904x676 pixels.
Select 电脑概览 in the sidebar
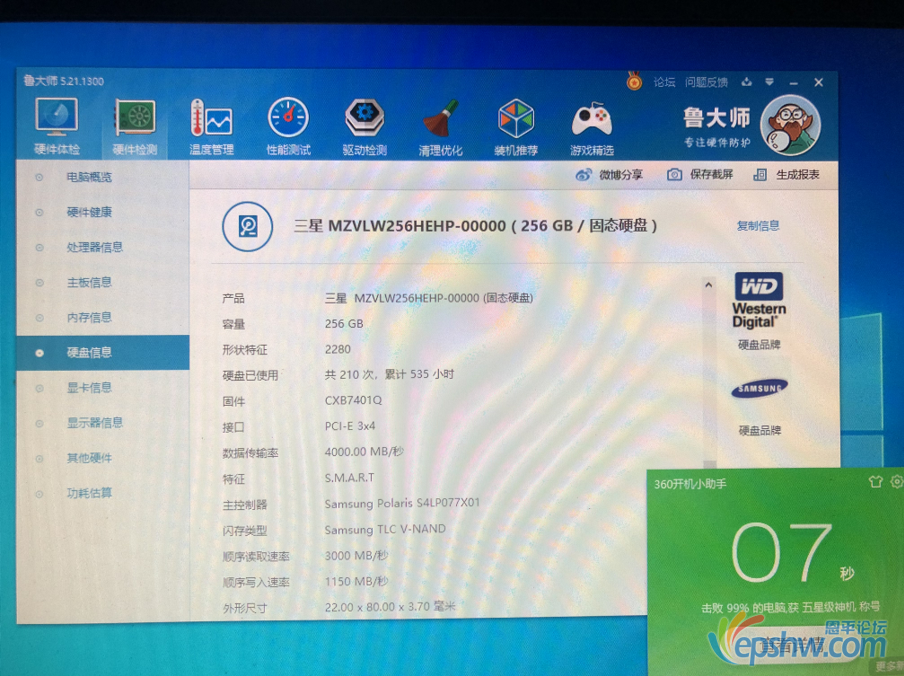point(89,177)
